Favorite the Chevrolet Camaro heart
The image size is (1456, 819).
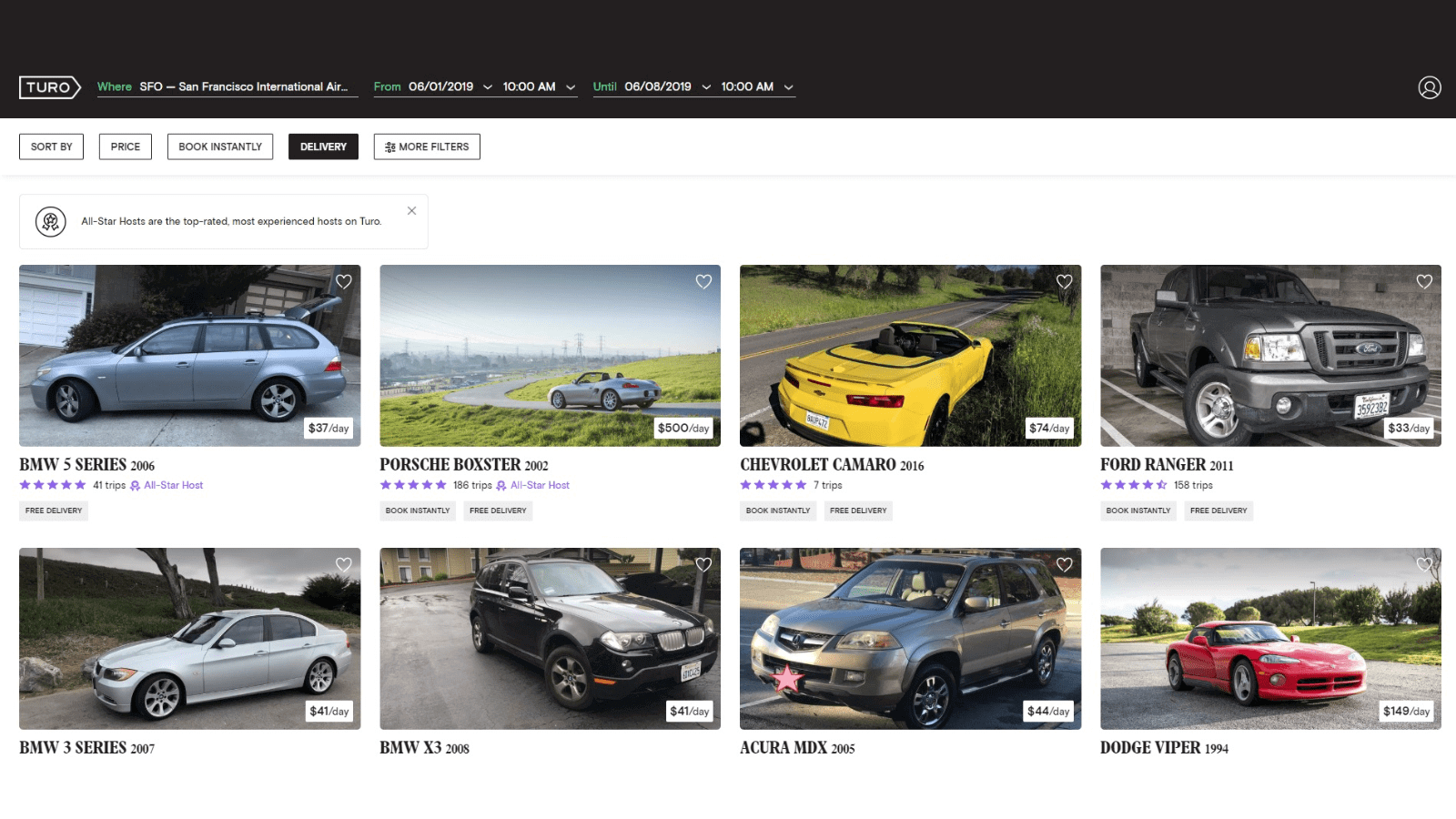(x=1064, y=282)
